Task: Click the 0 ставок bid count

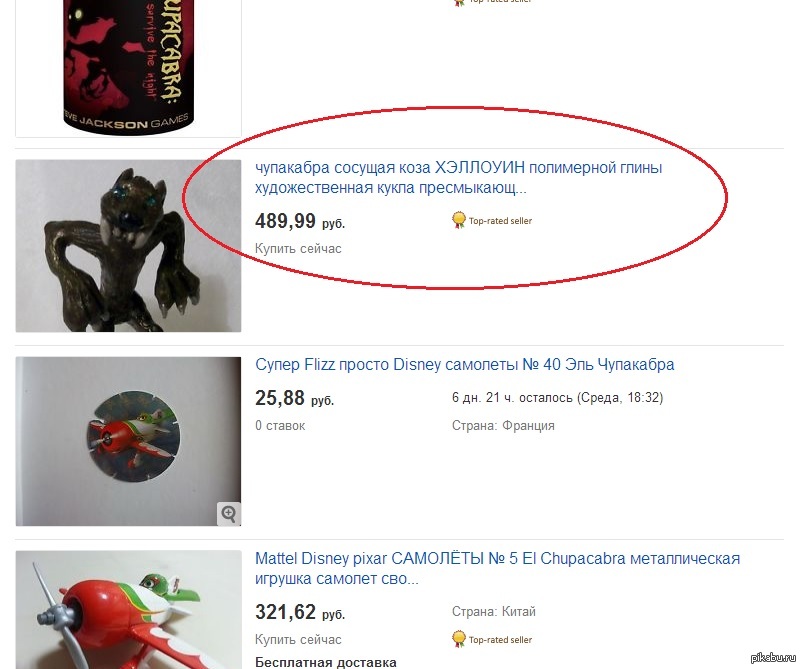Action: 280,425
